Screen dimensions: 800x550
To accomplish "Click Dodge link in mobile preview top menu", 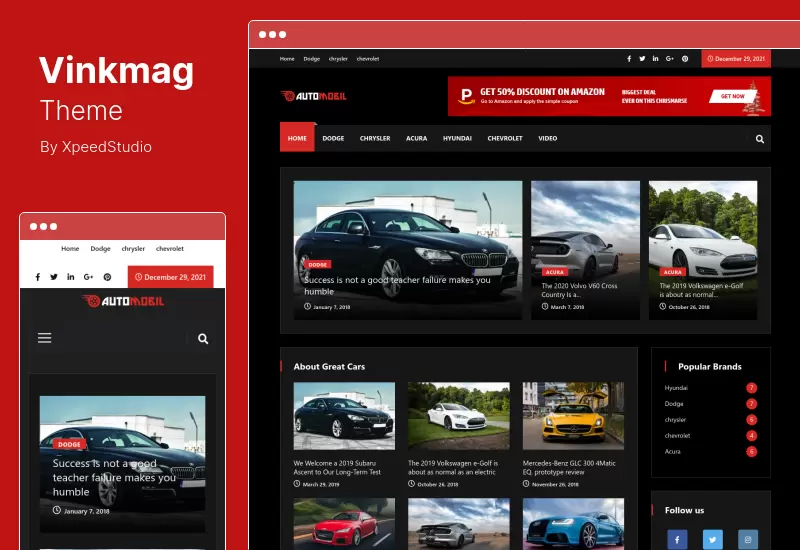I will click(101, 248).
